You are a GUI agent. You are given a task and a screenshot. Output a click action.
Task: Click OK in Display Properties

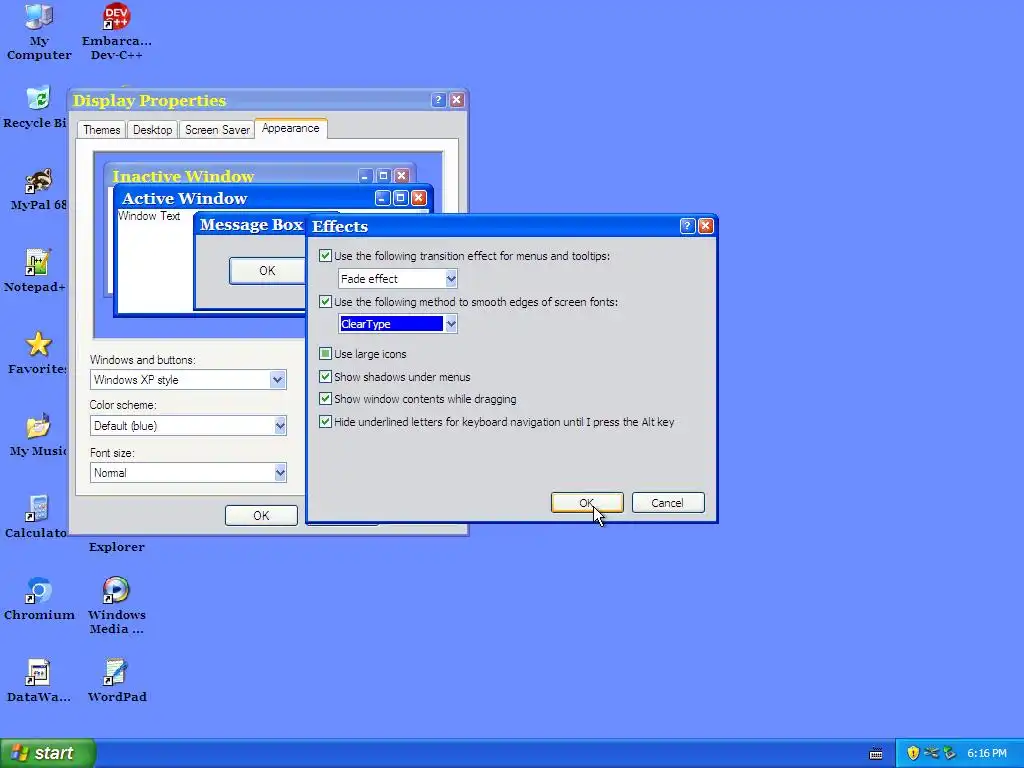pyautogui.click(x=261, y=516)
